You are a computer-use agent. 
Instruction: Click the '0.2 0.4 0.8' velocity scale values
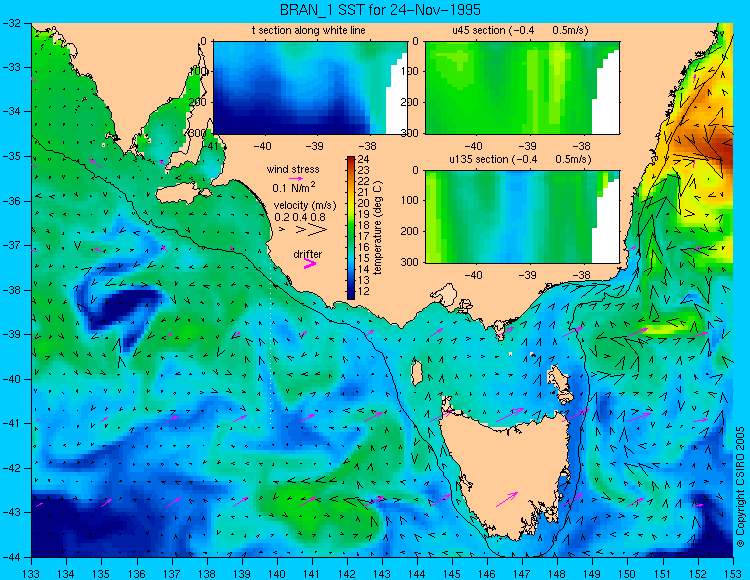(x=300, y=217)
